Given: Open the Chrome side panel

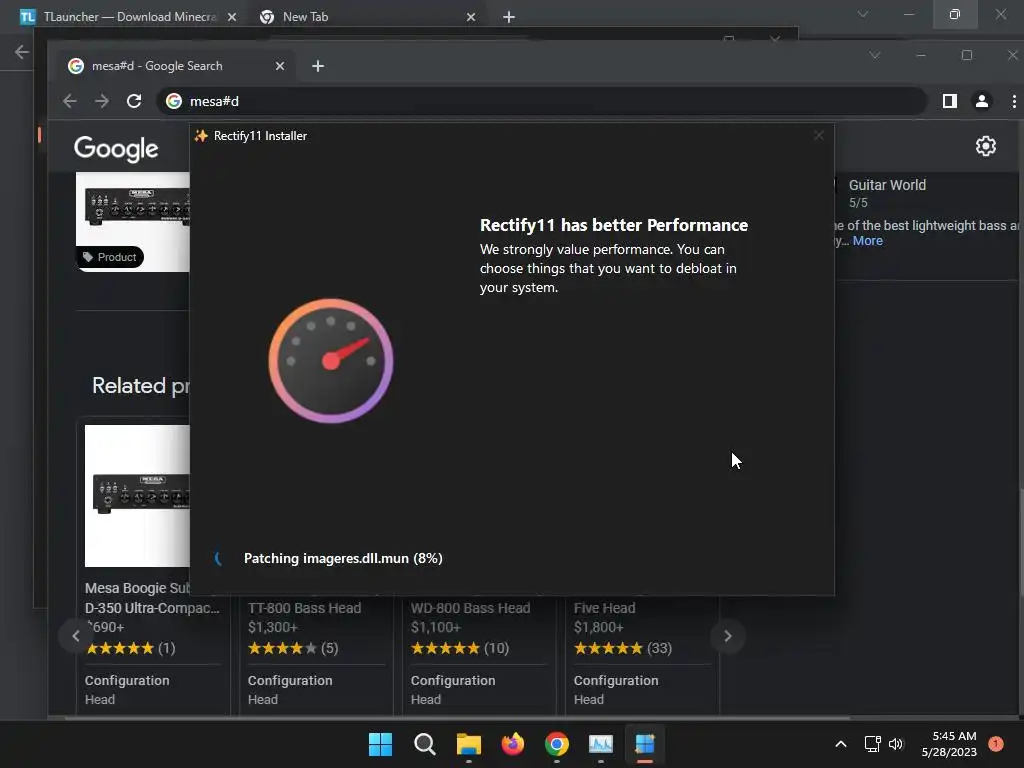Looking at the screenshot, I should point(950,101).
